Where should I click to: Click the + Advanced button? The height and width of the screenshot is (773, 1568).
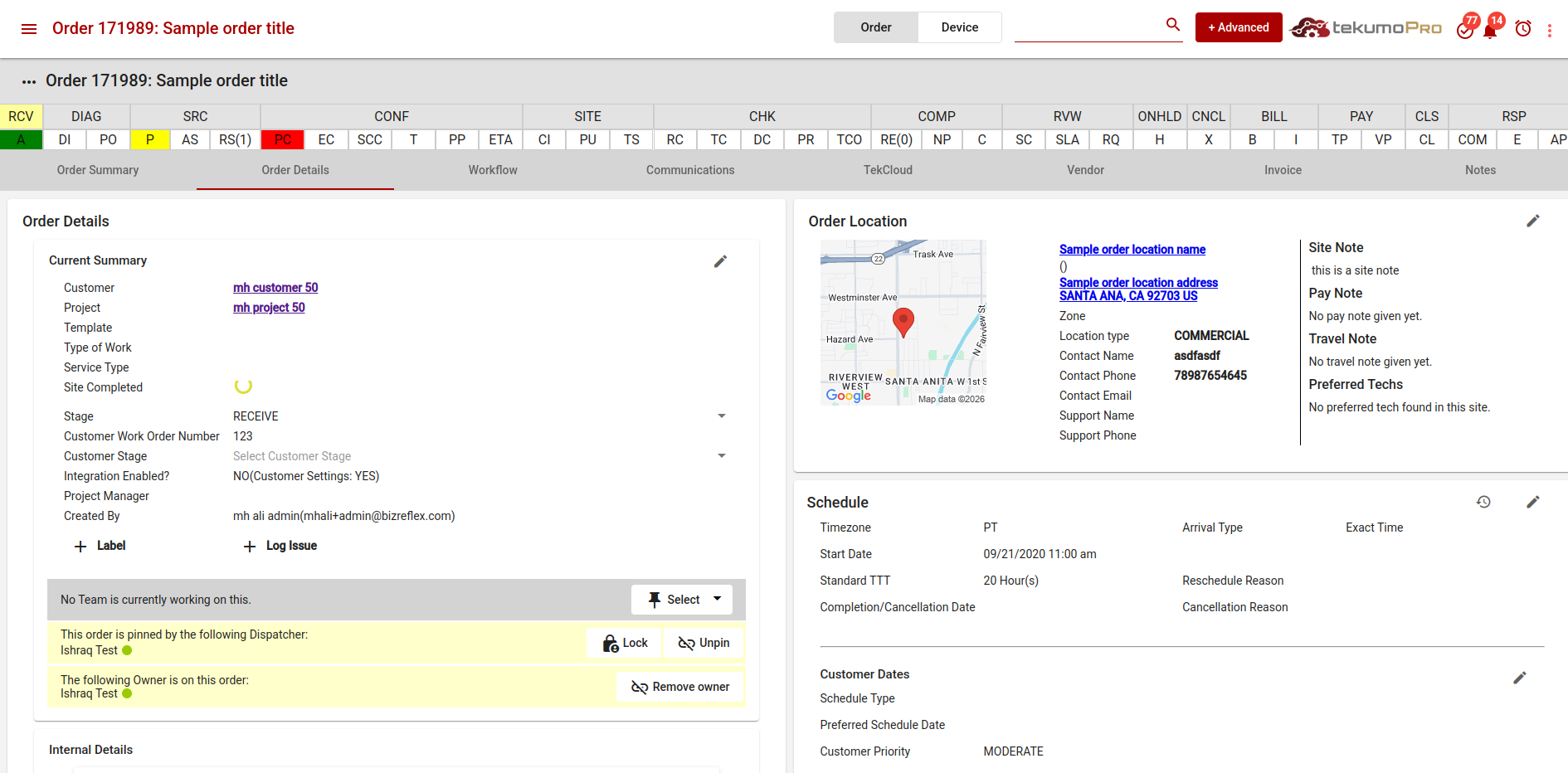[1238, 27]
